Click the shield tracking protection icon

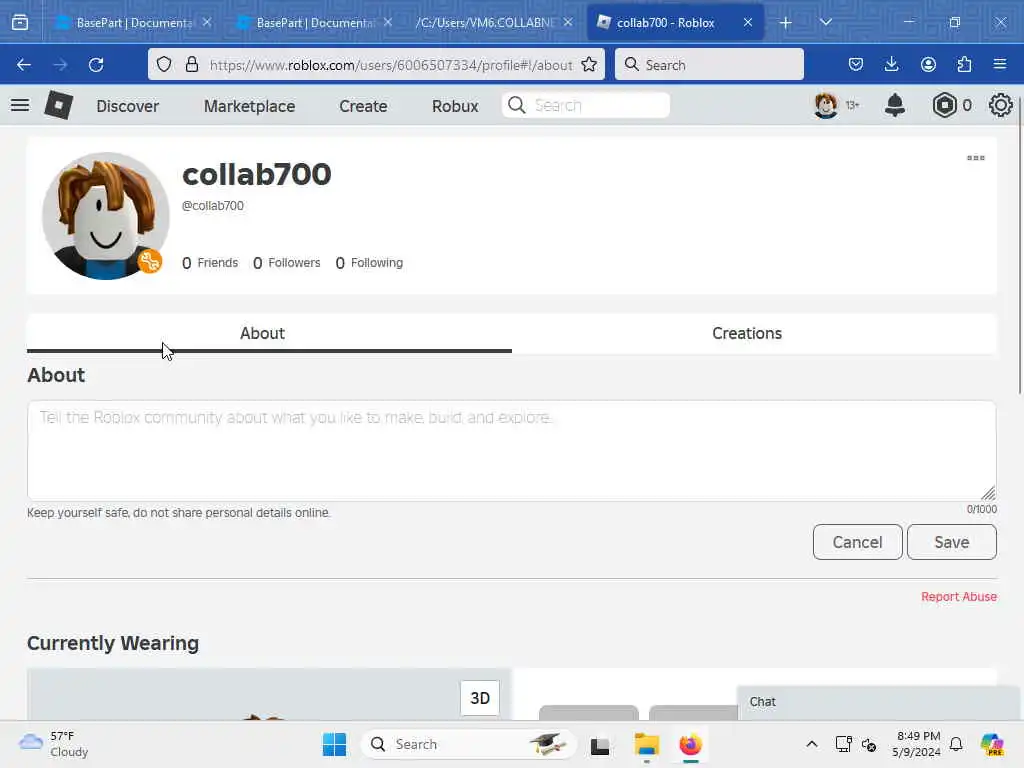[x=164, y=64]
